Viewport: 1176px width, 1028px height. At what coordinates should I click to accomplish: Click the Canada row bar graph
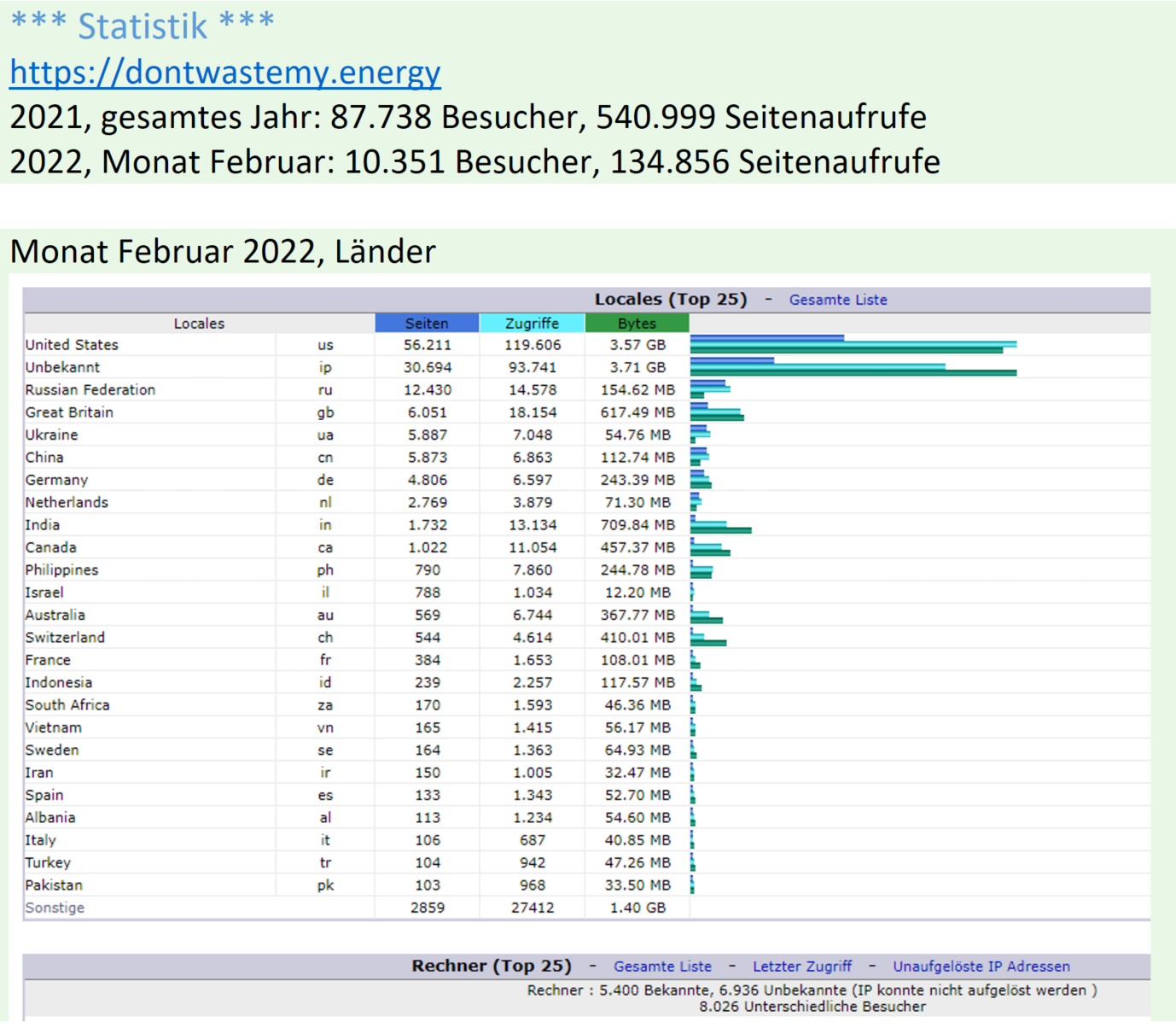pyautogui.click(x=710, y=548)
